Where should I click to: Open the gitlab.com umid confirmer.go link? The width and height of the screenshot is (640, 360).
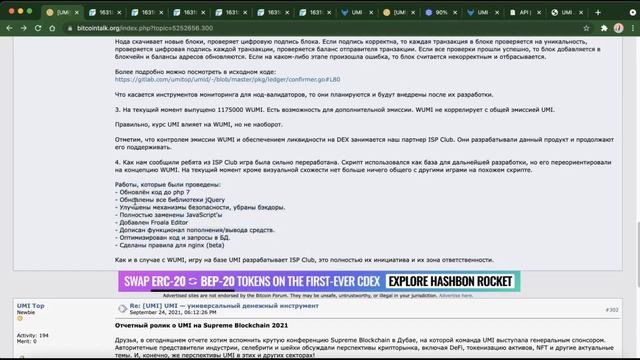pyautogui.click(x=227, y=80)
